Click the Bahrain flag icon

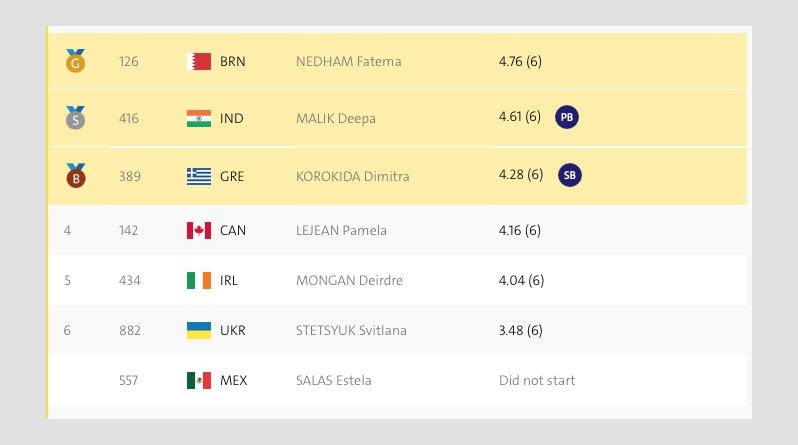coord(199,62)
